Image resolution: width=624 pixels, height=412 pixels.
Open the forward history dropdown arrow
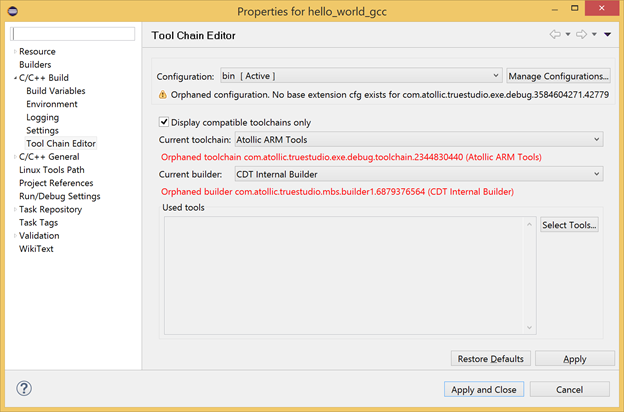pyautogui.click(x=594, y=35)
